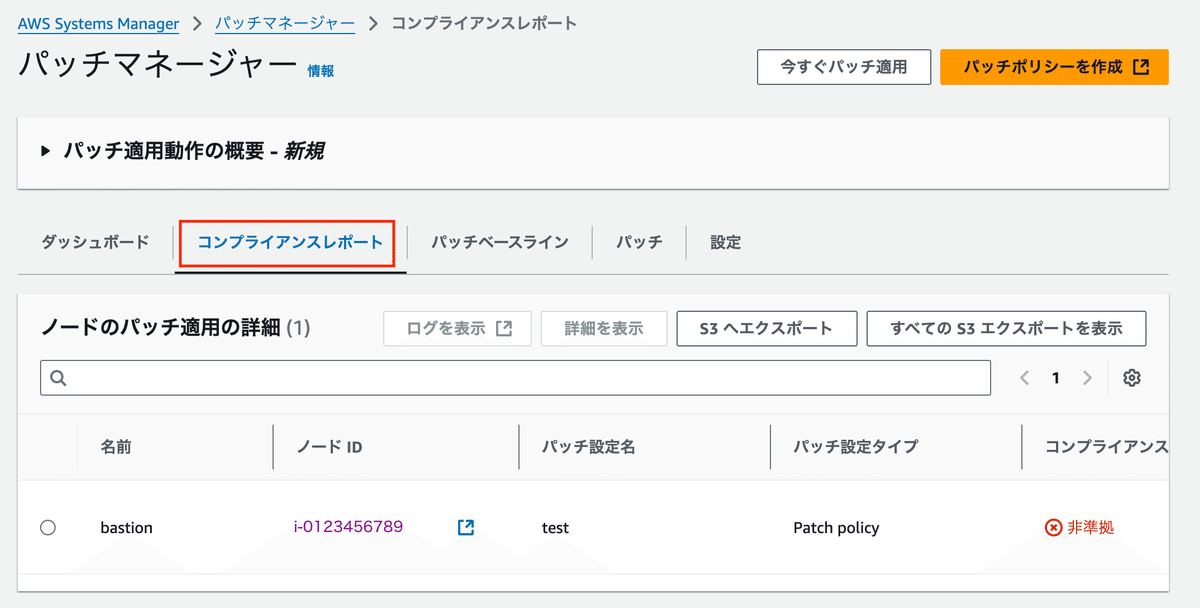Click the 詳細を表示 button
Image resolution: width=1200 pixels, height=608 pixels.
tap(604, 328)
